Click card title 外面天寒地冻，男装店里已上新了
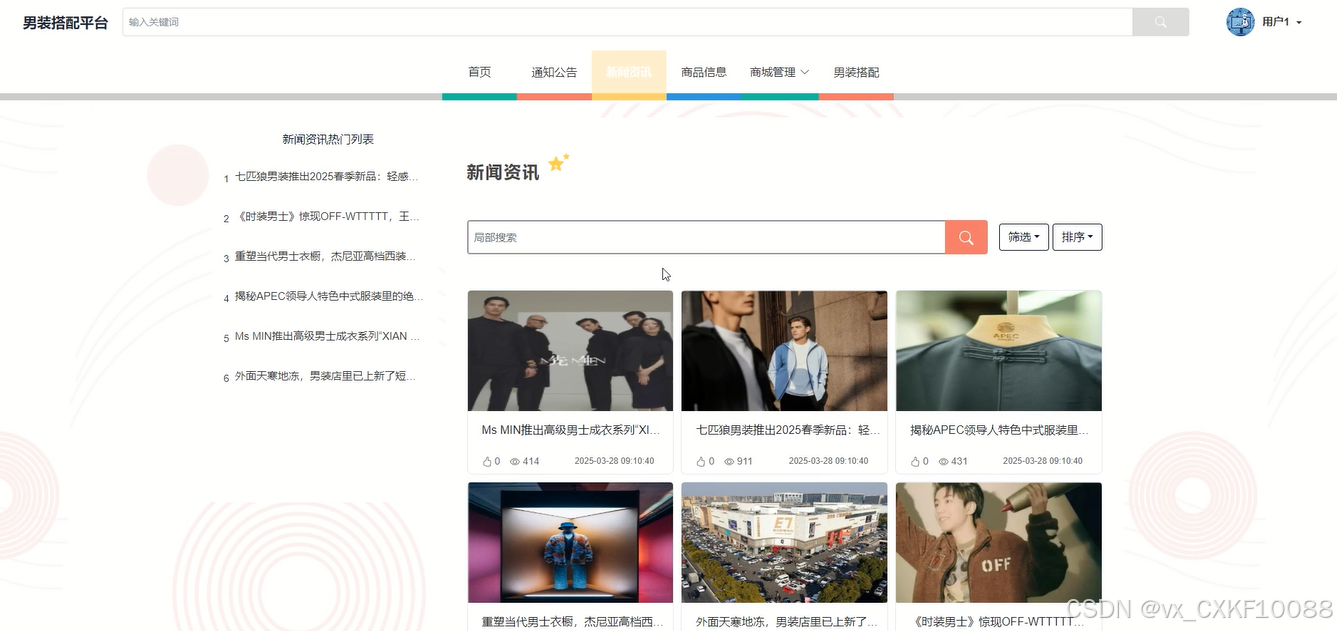This screenshot has height=631, width=1337. 787,622
